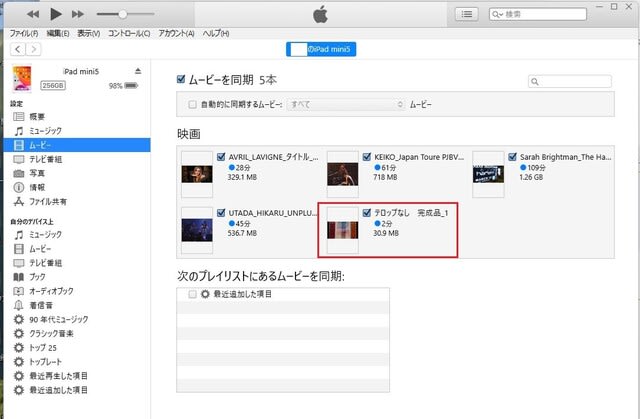
Task: Open the 90 年代ミュージック playlist
Action: [x=77, y=319]
